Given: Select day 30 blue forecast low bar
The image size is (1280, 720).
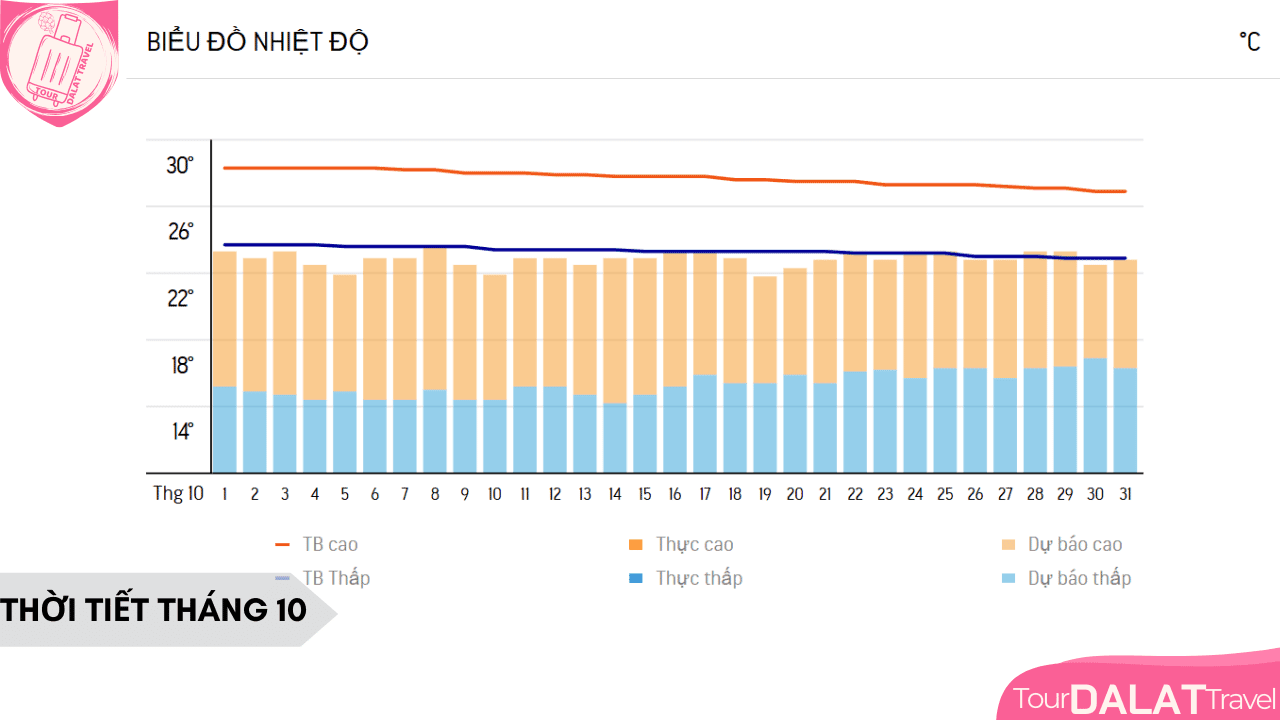Looking at the screenshot, I should [1095, 415].
